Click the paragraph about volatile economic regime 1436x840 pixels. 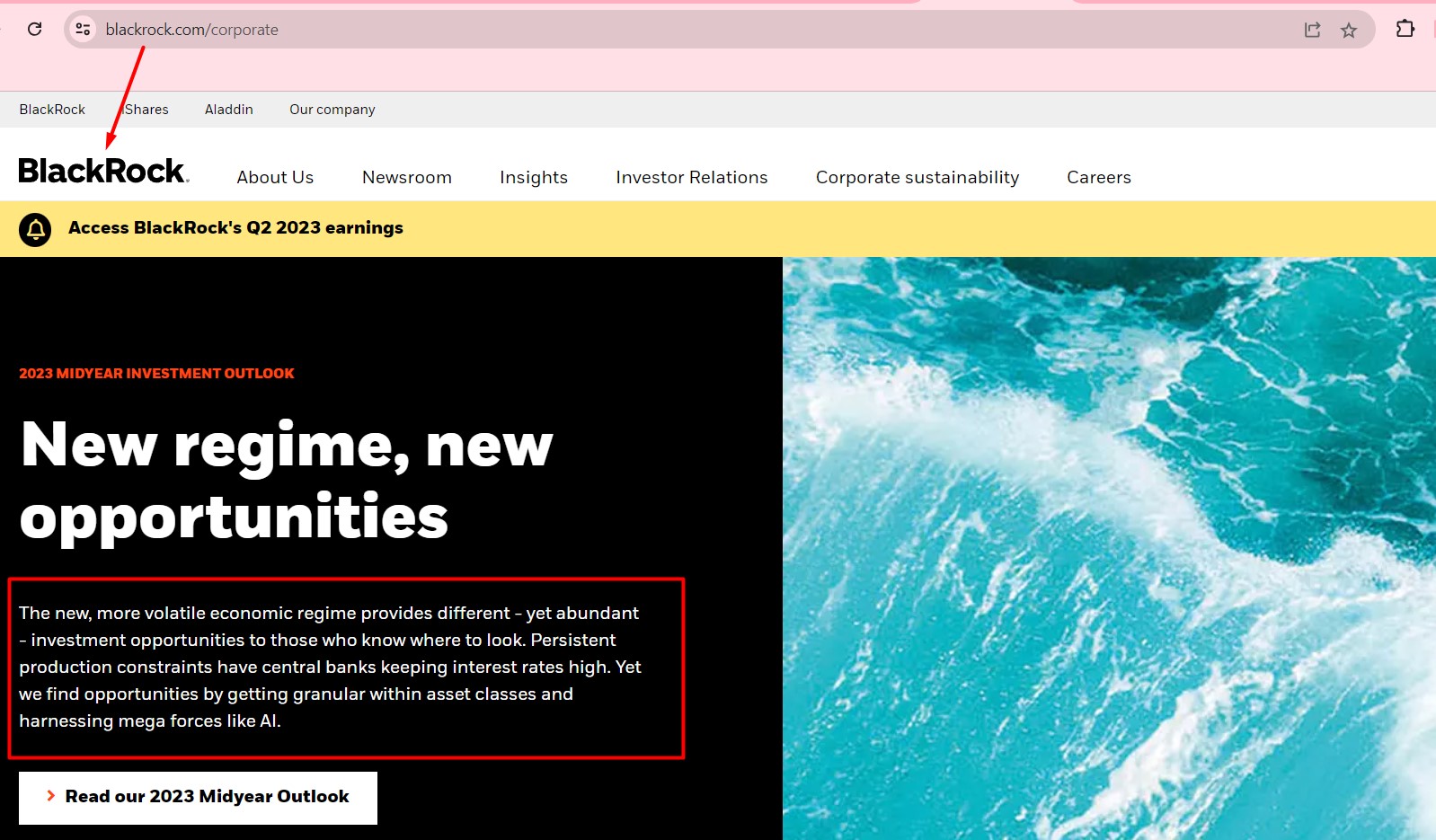pyautogui.click(x=331, y=667)
